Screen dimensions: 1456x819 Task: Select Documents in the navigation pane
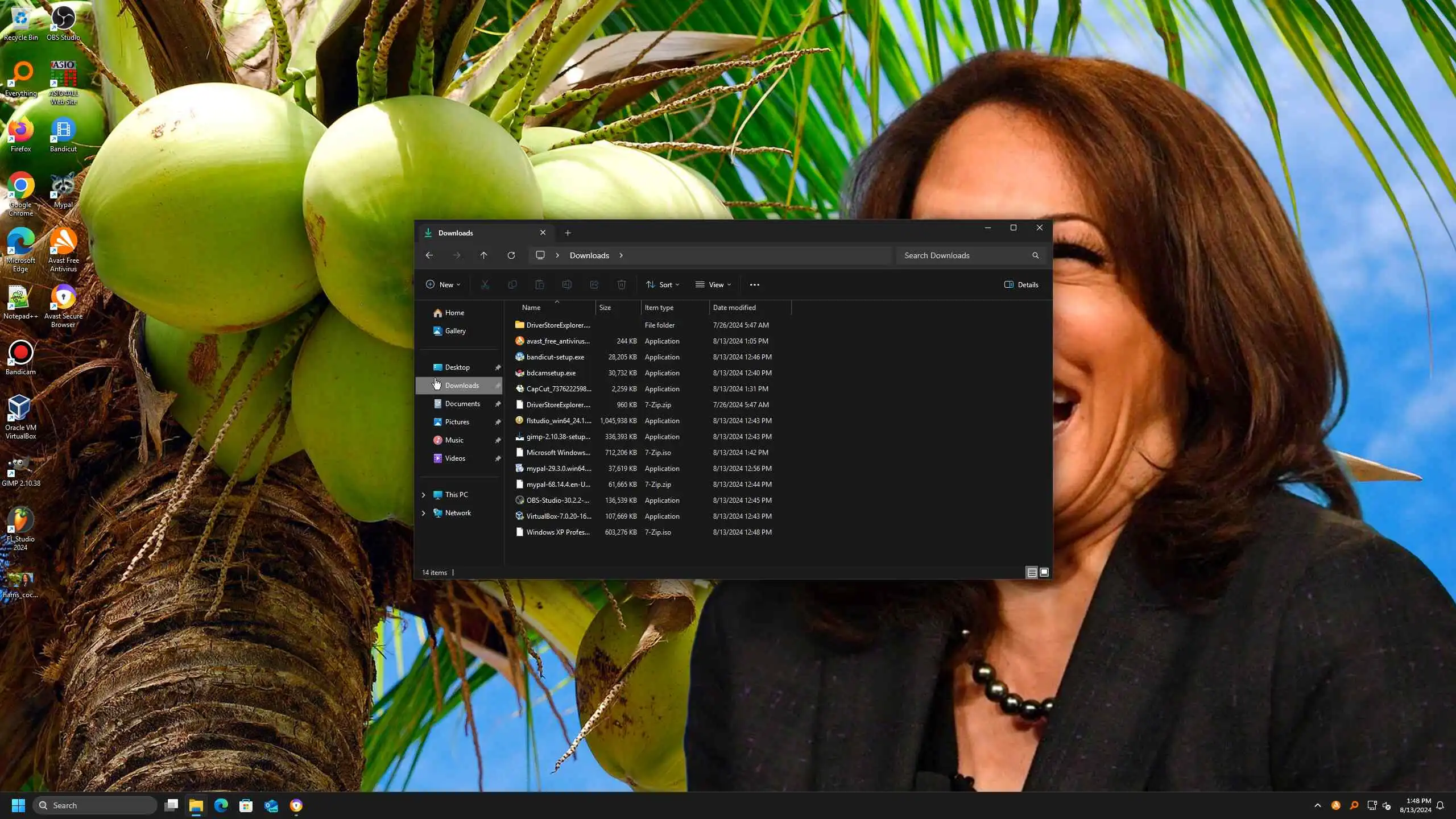point(462,404)
